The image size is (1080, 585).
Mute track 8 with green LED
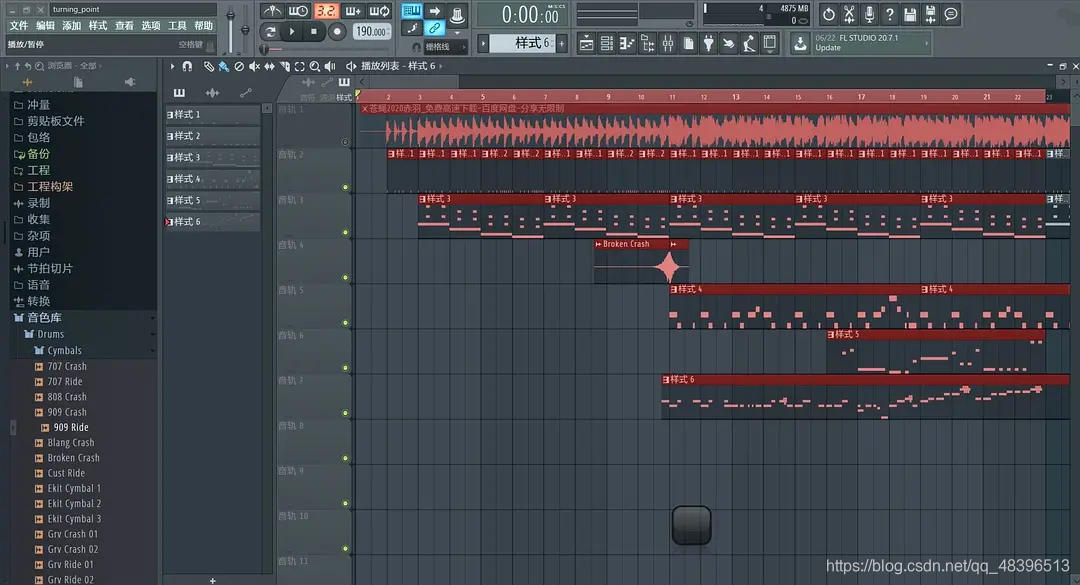(346, 458)
